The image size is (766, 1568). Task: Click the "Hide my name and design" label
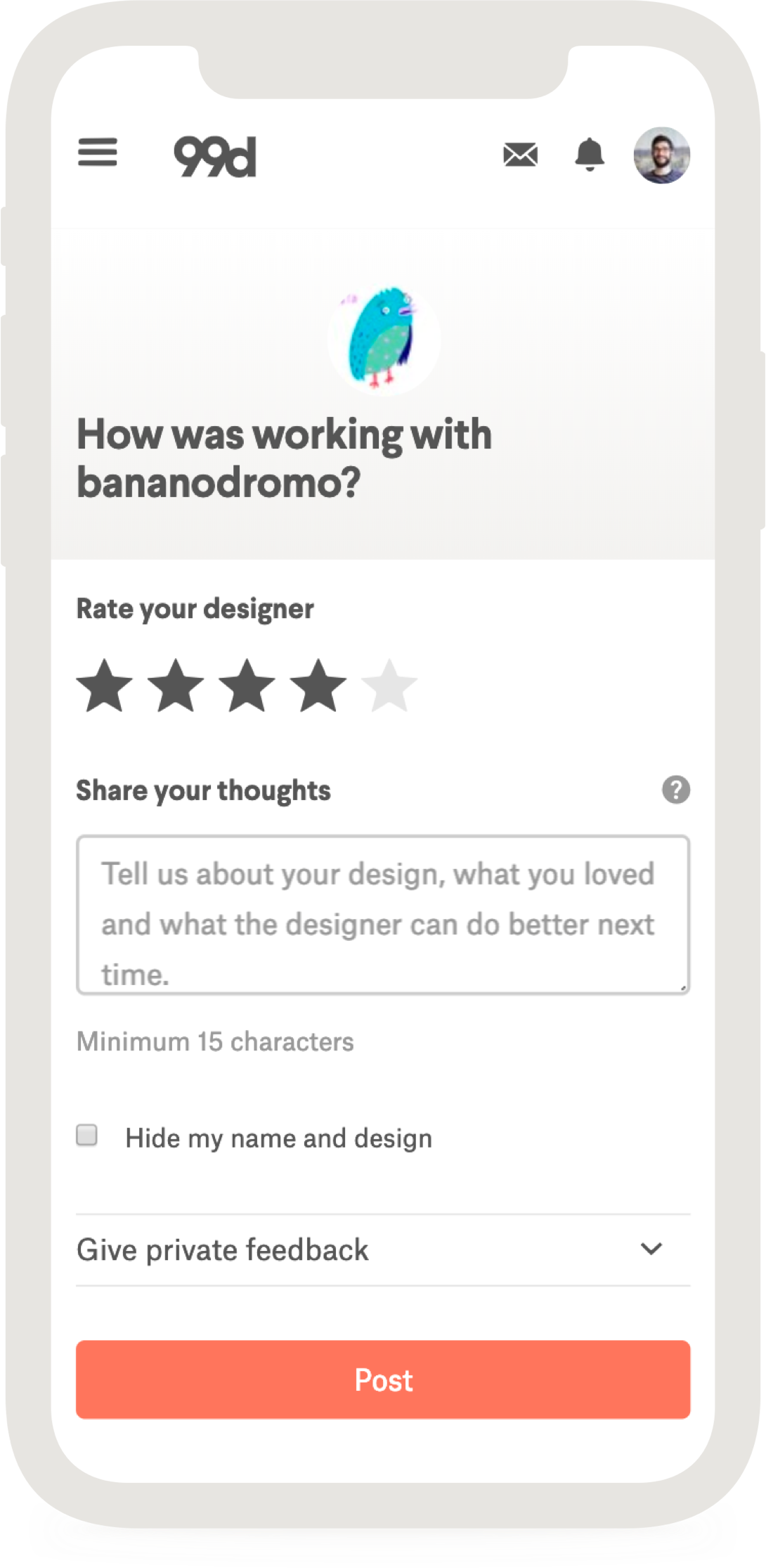coord(278,1138)
